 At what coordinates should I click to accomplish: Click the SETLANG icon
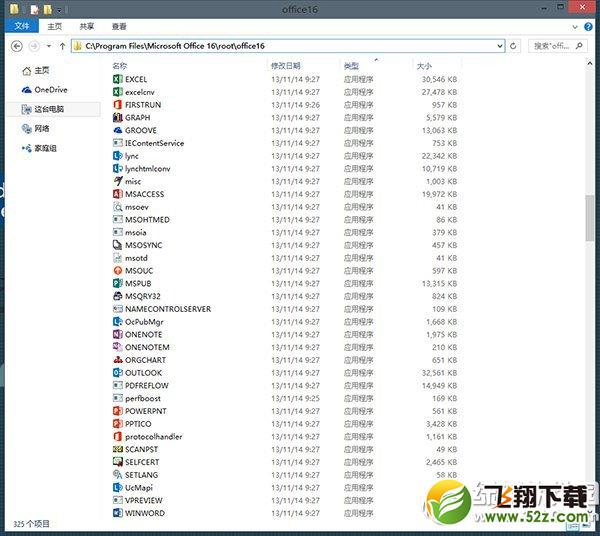point(118,475)
